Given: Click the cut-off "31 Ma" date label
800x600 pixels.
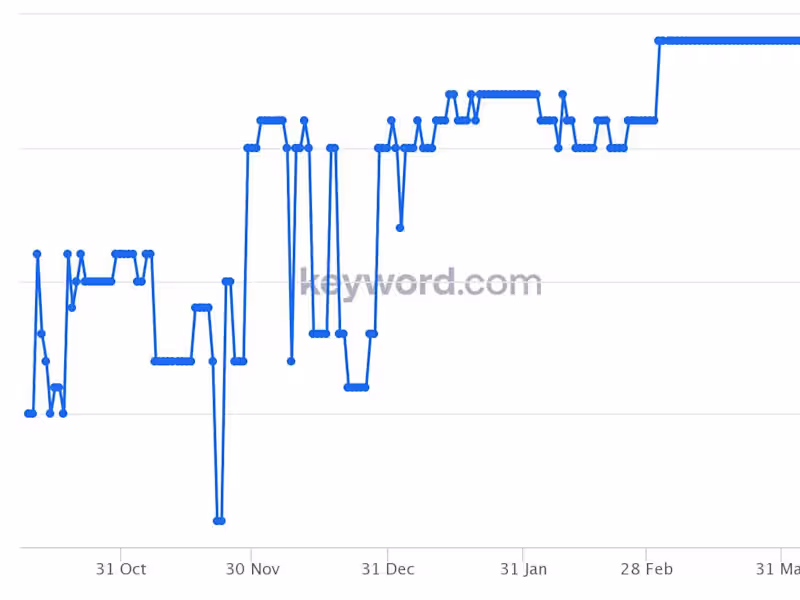Looking at the screenshot, I should pyautogui.click(x=777, y=569).
